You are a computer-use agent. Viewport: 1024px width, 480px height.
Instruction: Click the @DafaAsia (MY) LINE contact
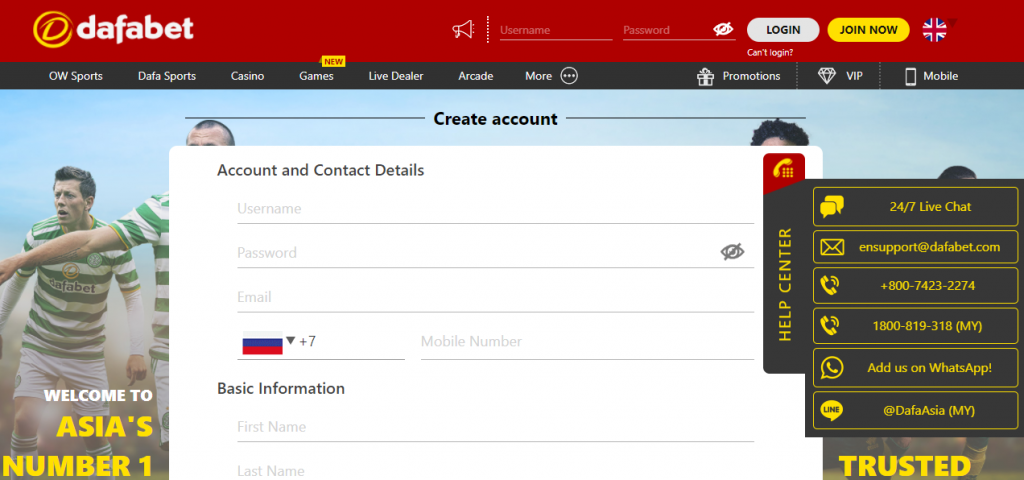pyautogui.click(x=916, y=410)
